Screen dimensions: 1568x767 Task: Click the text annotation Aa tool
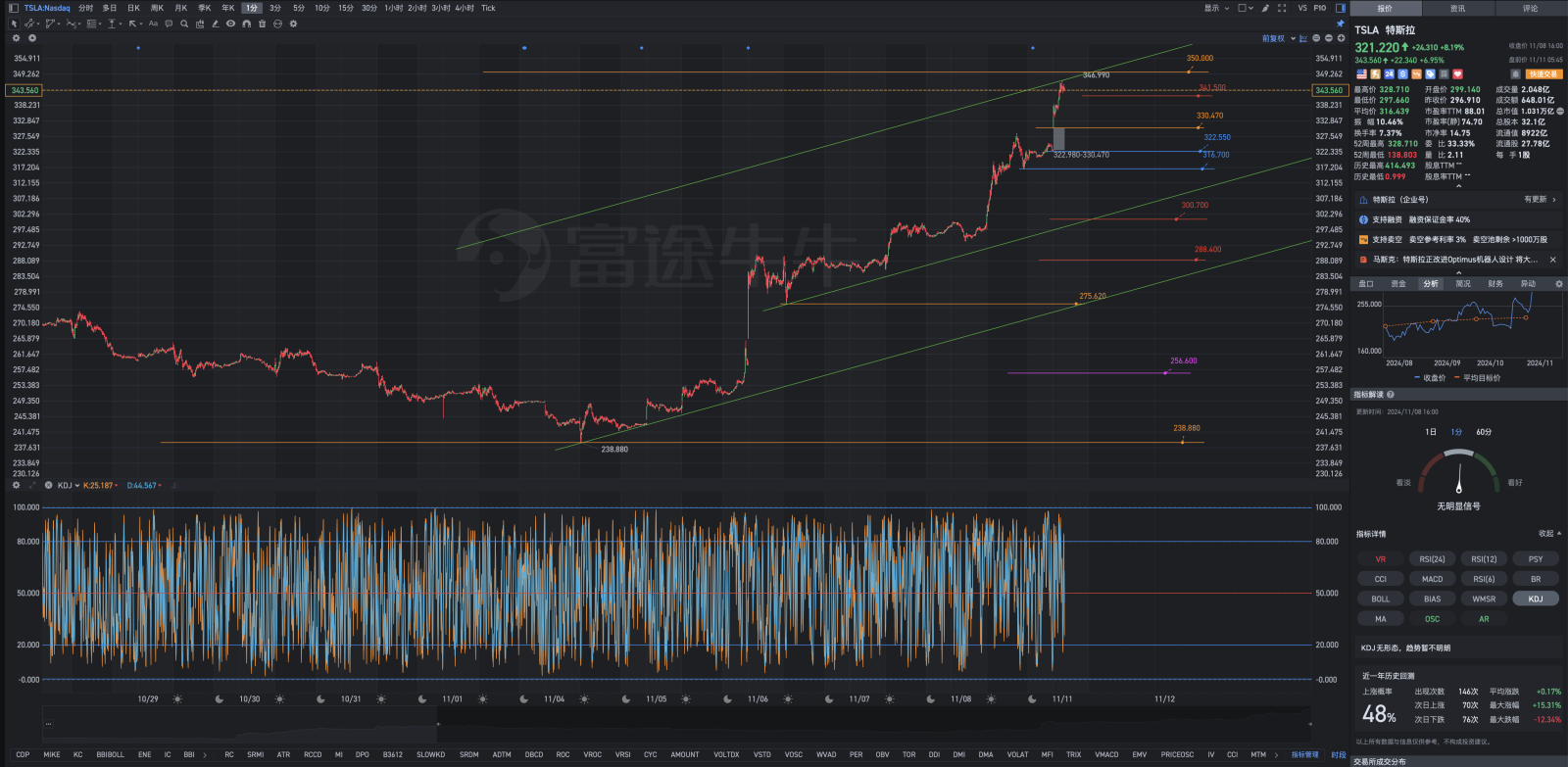click(x=153, y=24)
